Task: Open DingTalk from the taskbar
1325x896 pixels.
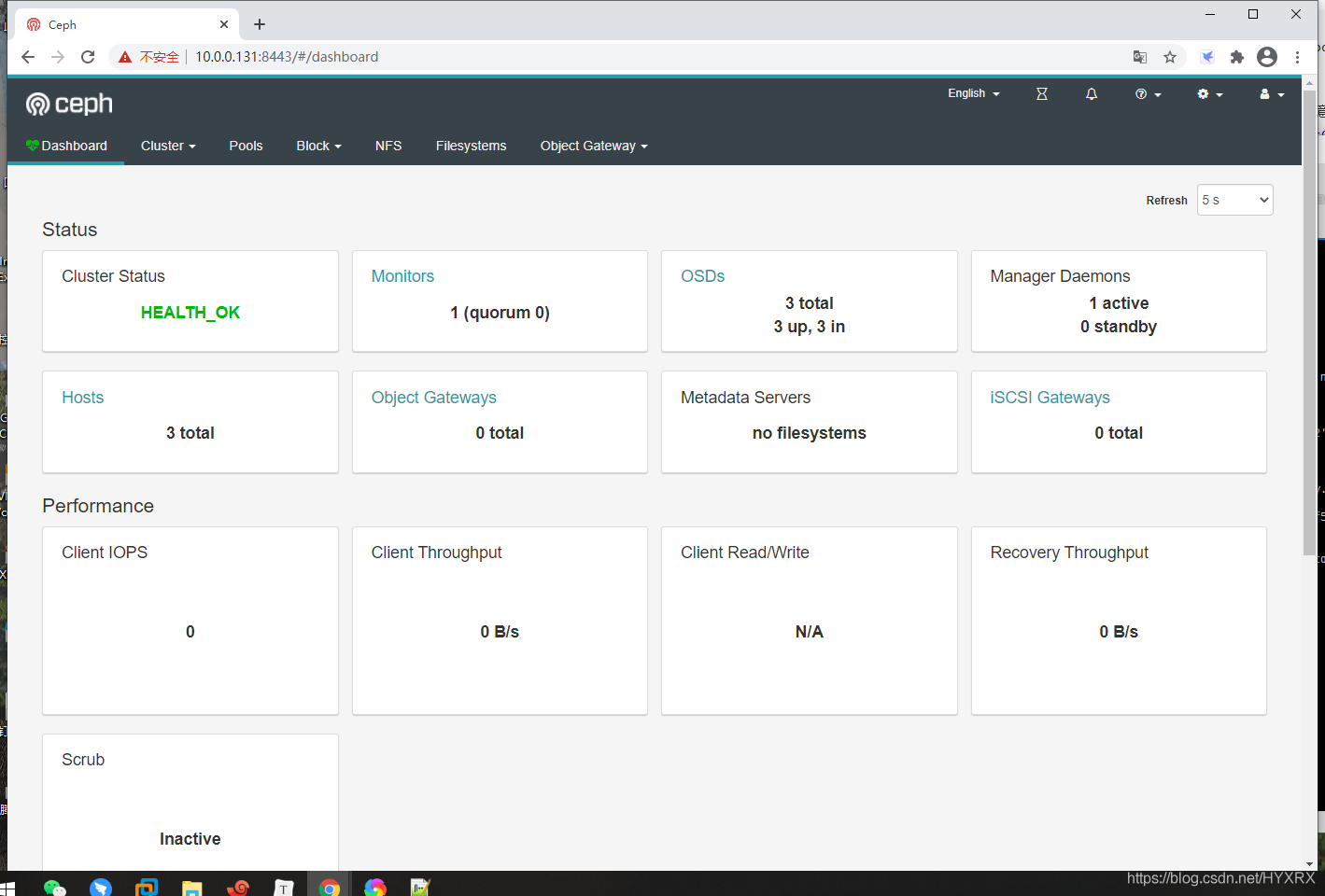Action: (x=101, y=888)
